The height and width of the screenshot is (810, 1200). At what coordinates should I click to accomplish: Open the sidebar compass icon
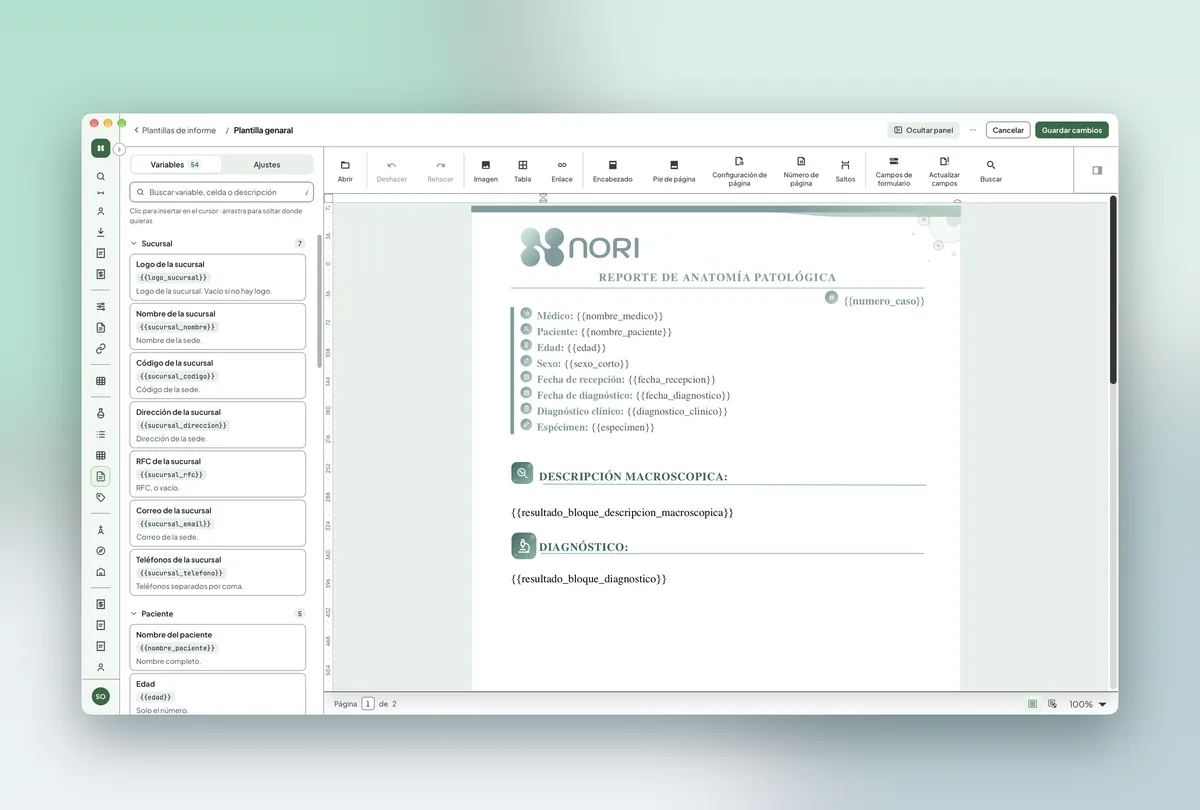click(x=100, y=551)
